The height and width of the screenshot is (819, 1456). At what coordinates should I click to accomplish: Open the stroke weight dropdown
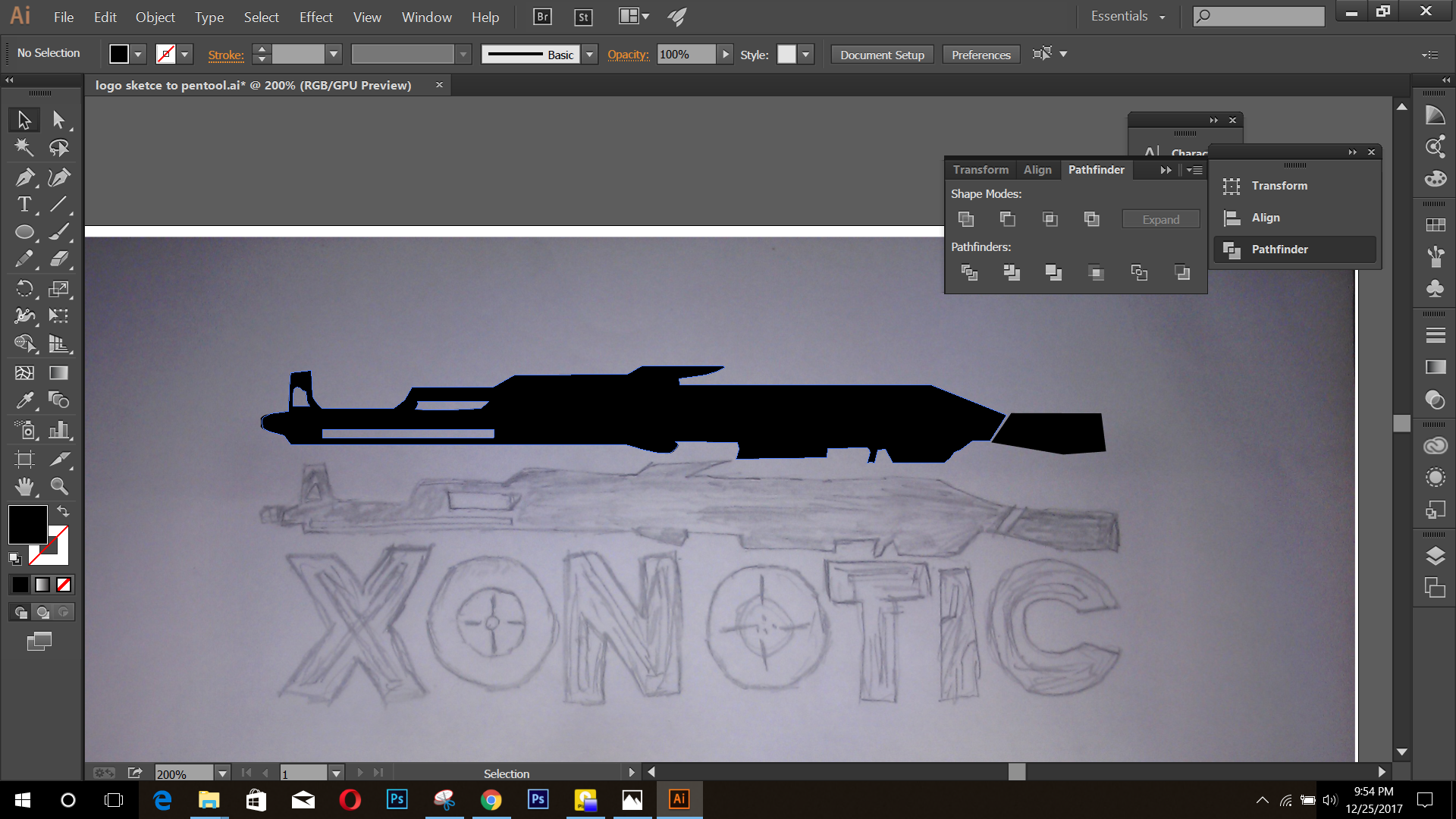click(x=334, y=55)
